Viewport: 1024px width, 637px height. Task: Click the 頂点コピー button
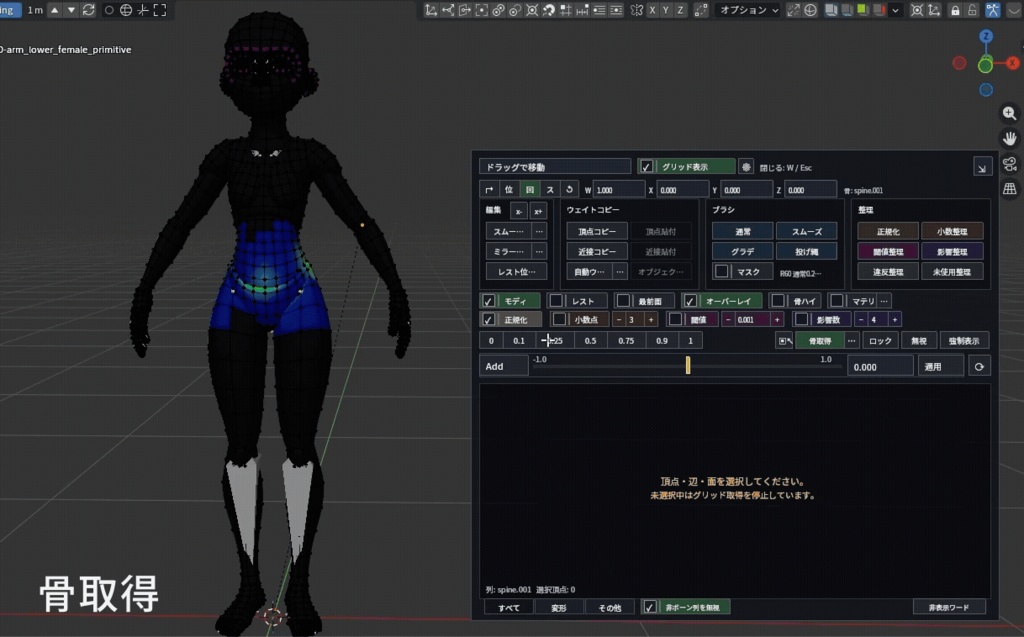pyautogui.click(x=597, y=231)
